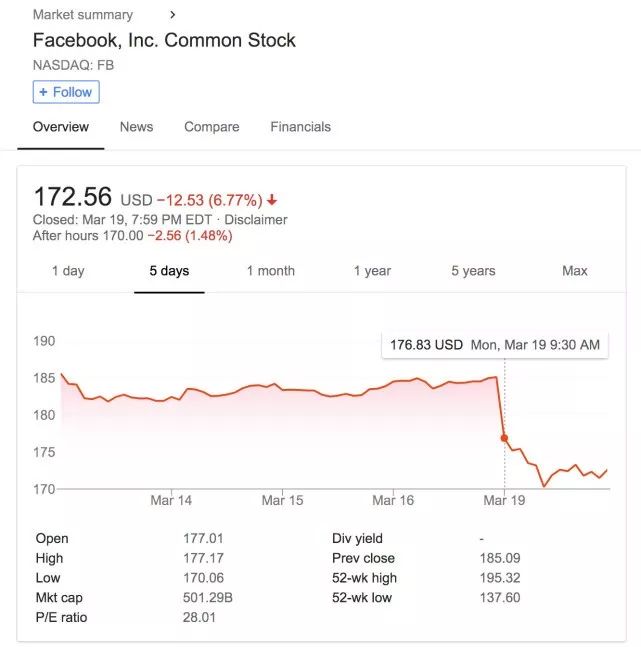Click the Mar 16 date on chart axis
641x647 pixels.
click(393, 500)
